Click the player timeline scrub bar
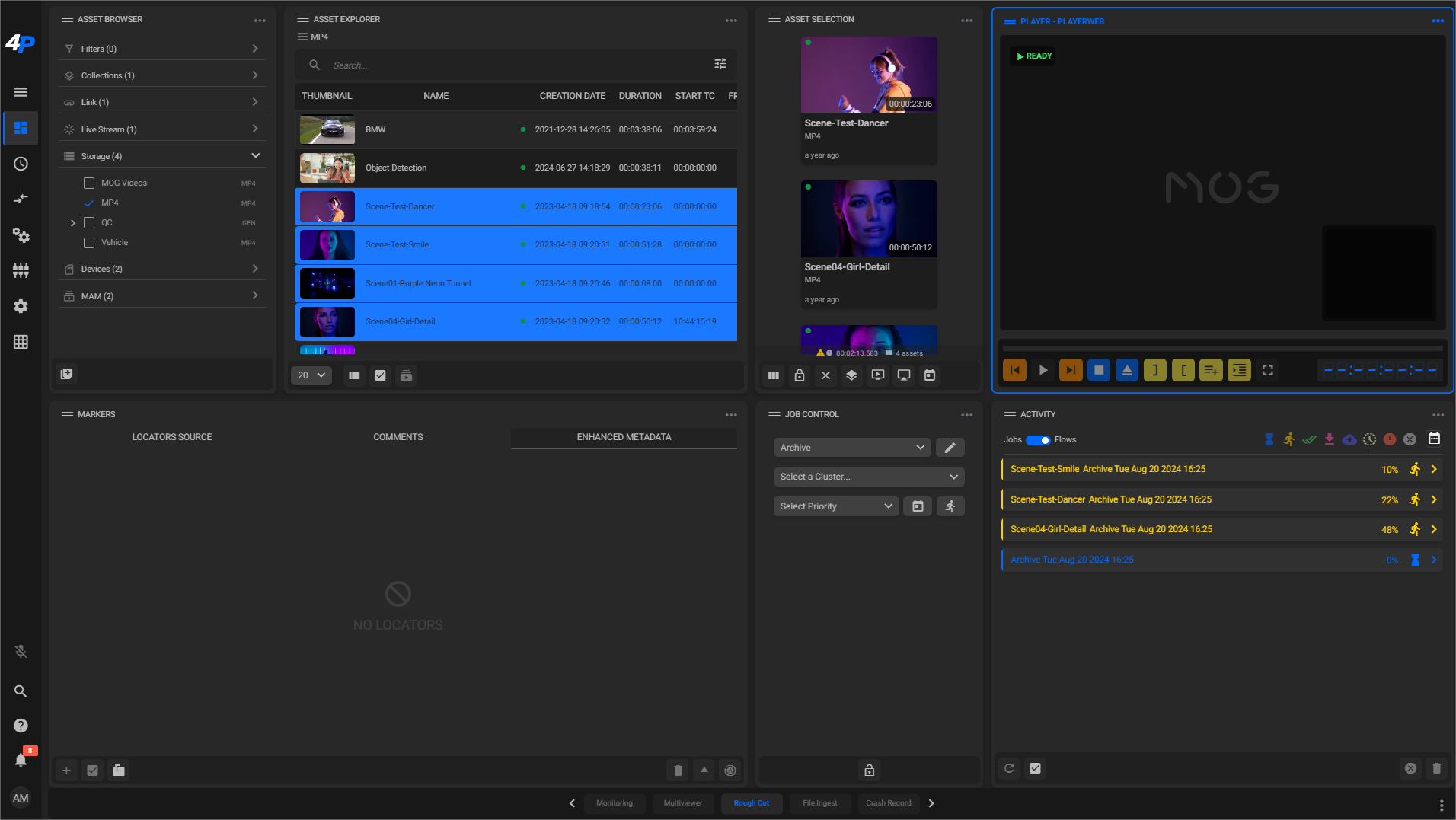1456x820 pixels. (1222, 348)
